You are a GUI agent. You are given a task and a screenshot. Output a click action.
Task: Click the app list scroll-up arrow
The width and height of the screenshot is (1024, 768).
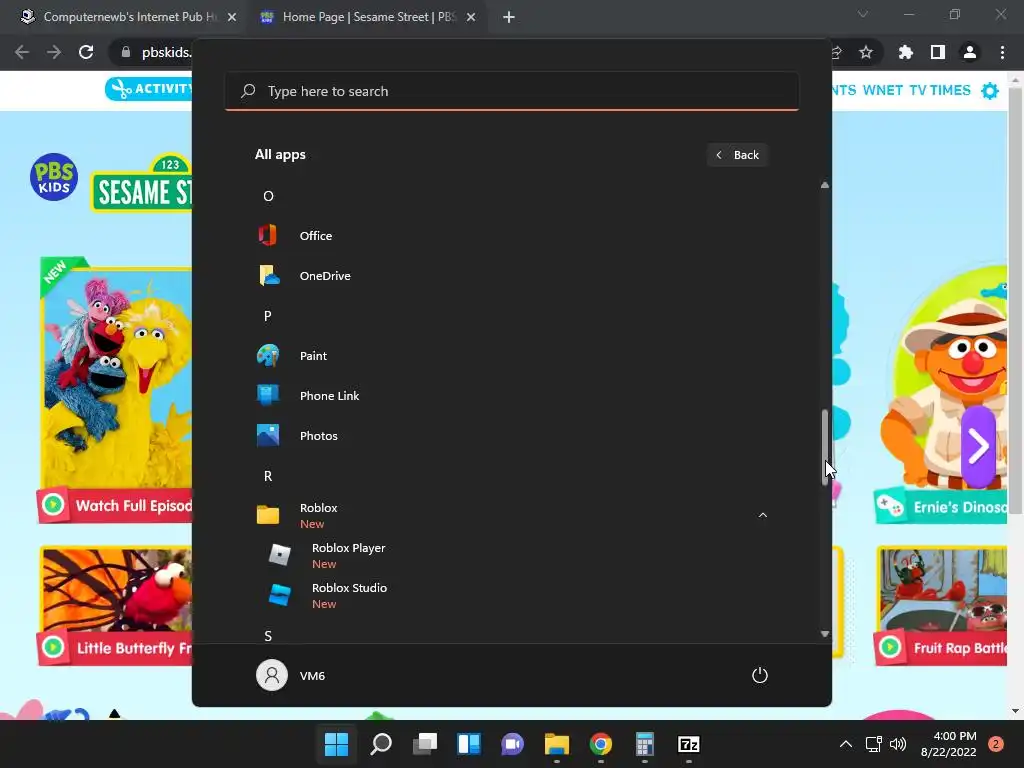[825, 185]
